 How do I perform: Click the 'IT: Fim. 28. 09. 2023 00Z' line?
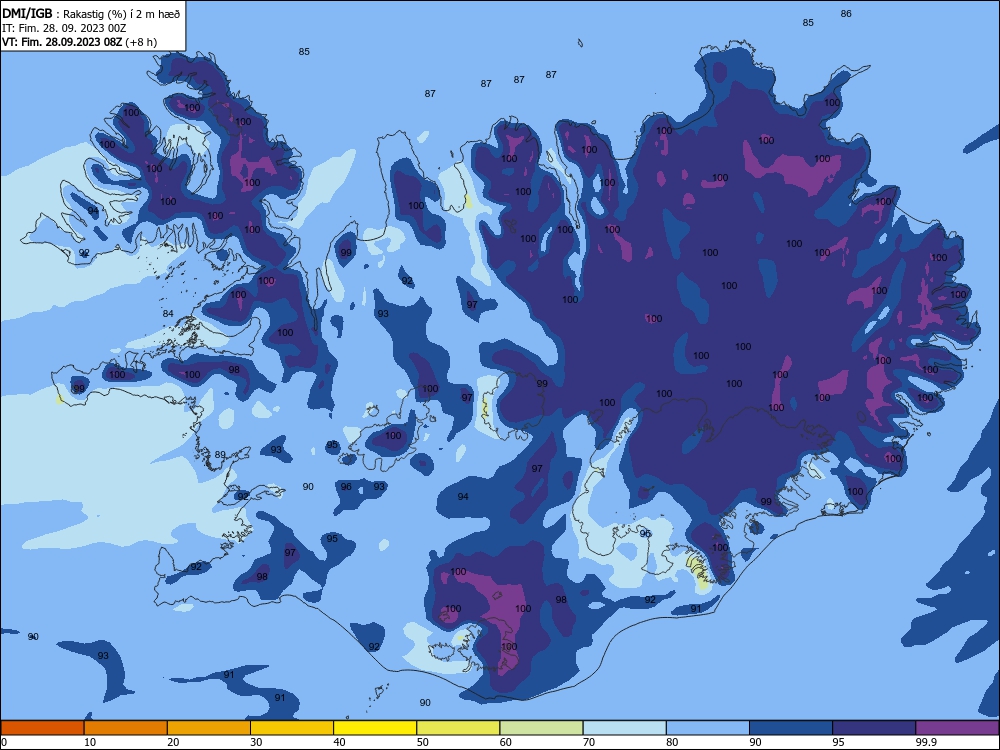coord(64,28)
